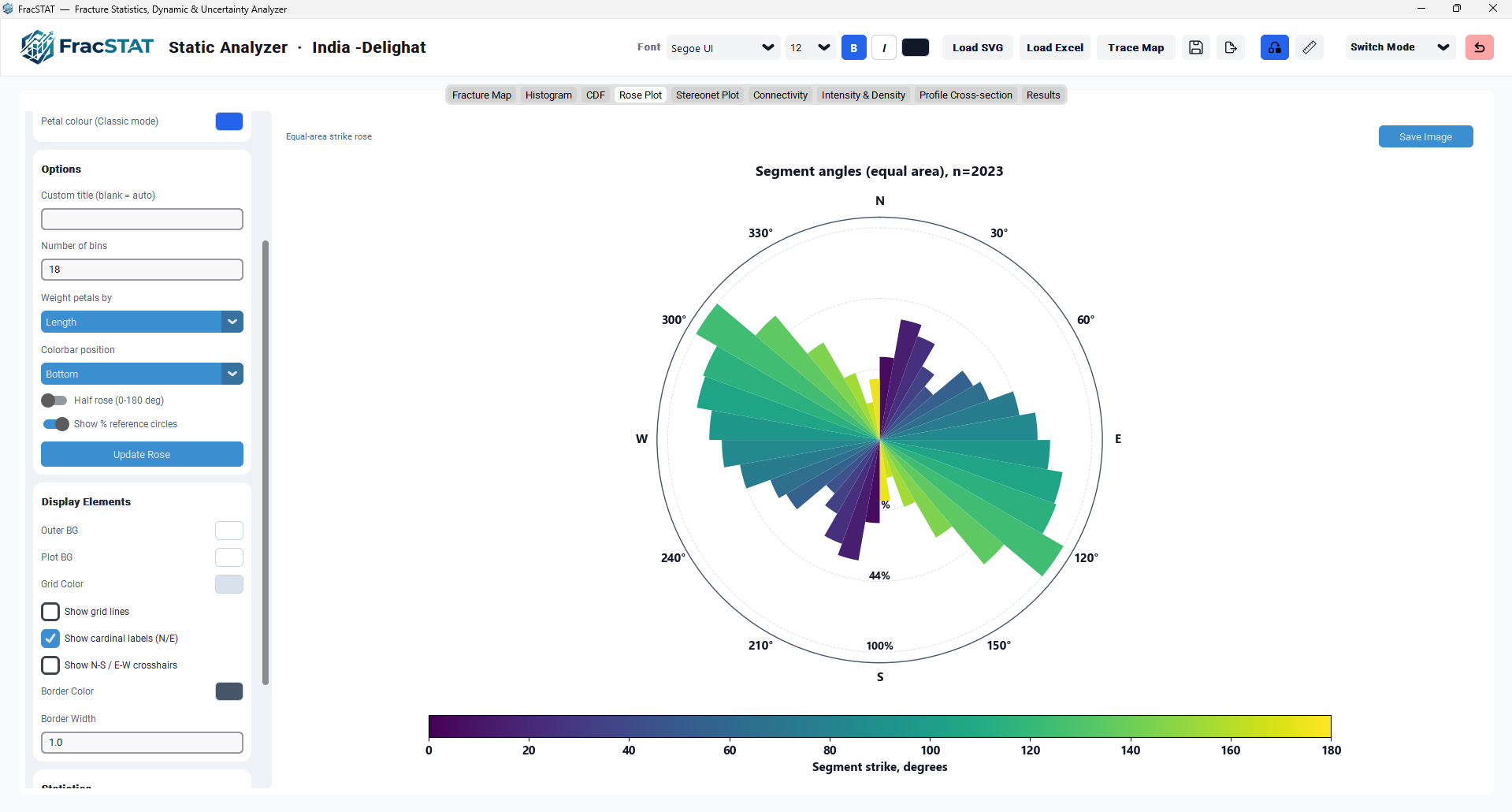Click the Trace Map button

1135,47
